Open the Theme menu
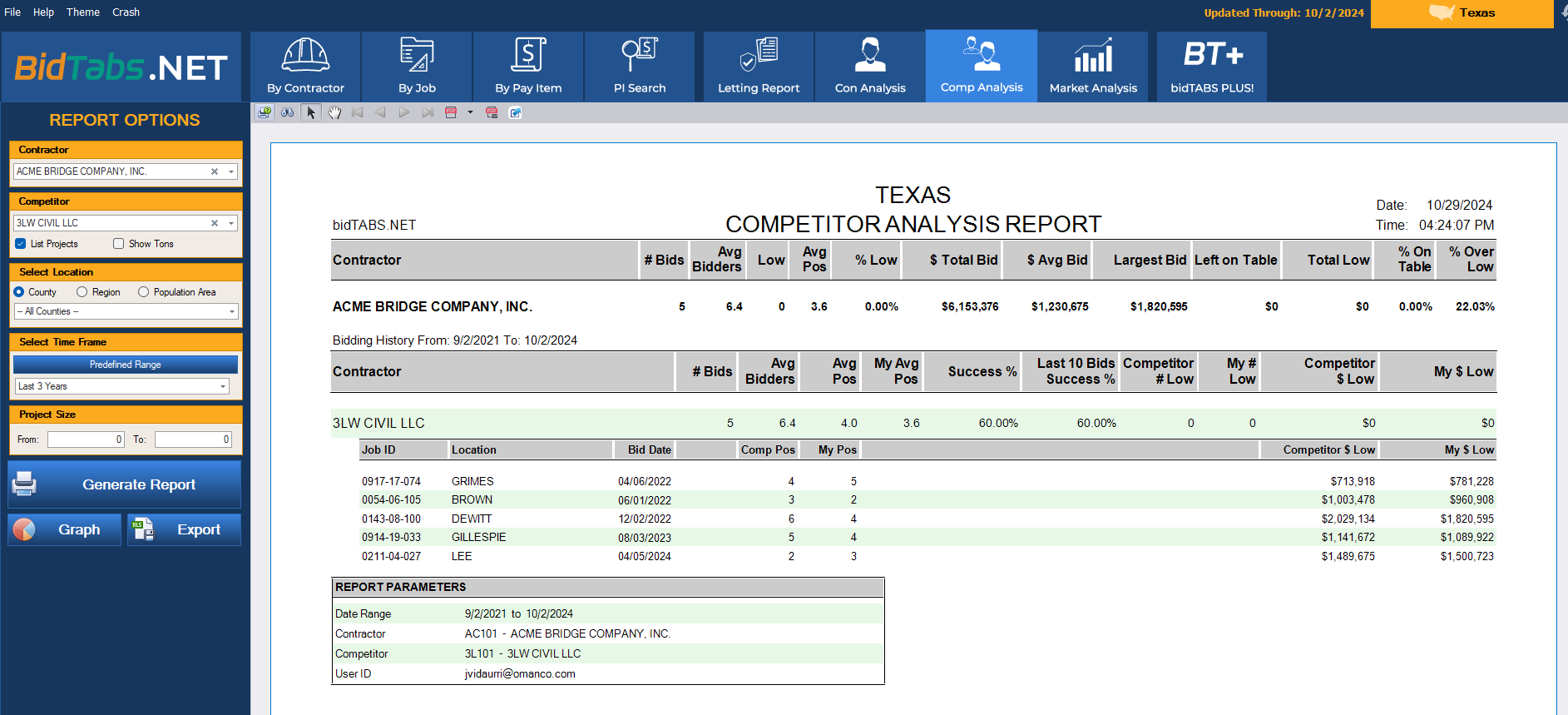 tap(83, 12)
